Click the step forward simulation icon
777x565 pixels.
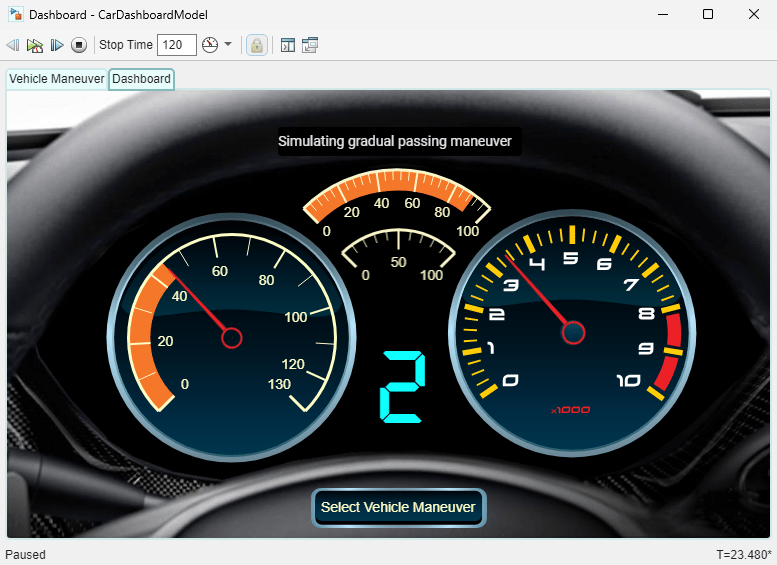click(57, 45)
